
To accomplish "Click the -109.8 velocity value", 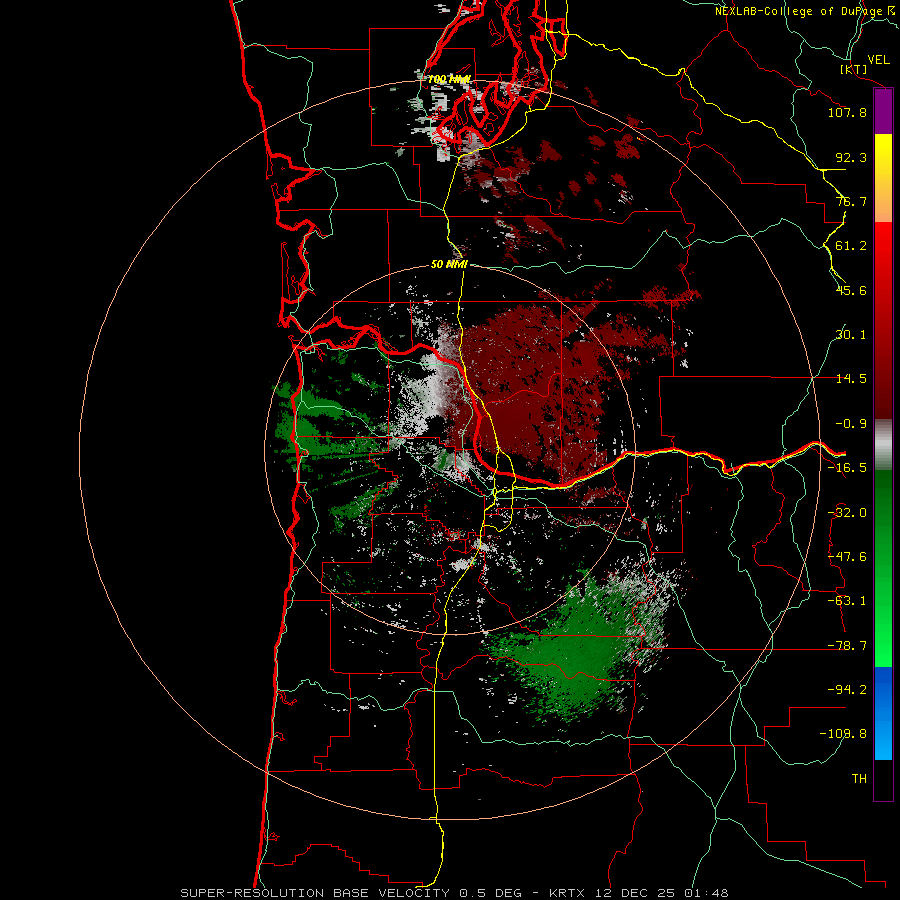I will click(x=843, y=734).
